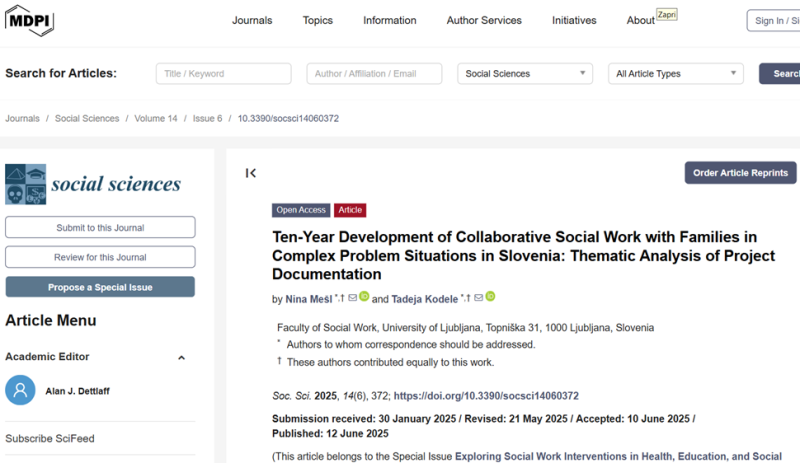
Task: Click email icon next to Tadeja Kodele
Action: 479,298
